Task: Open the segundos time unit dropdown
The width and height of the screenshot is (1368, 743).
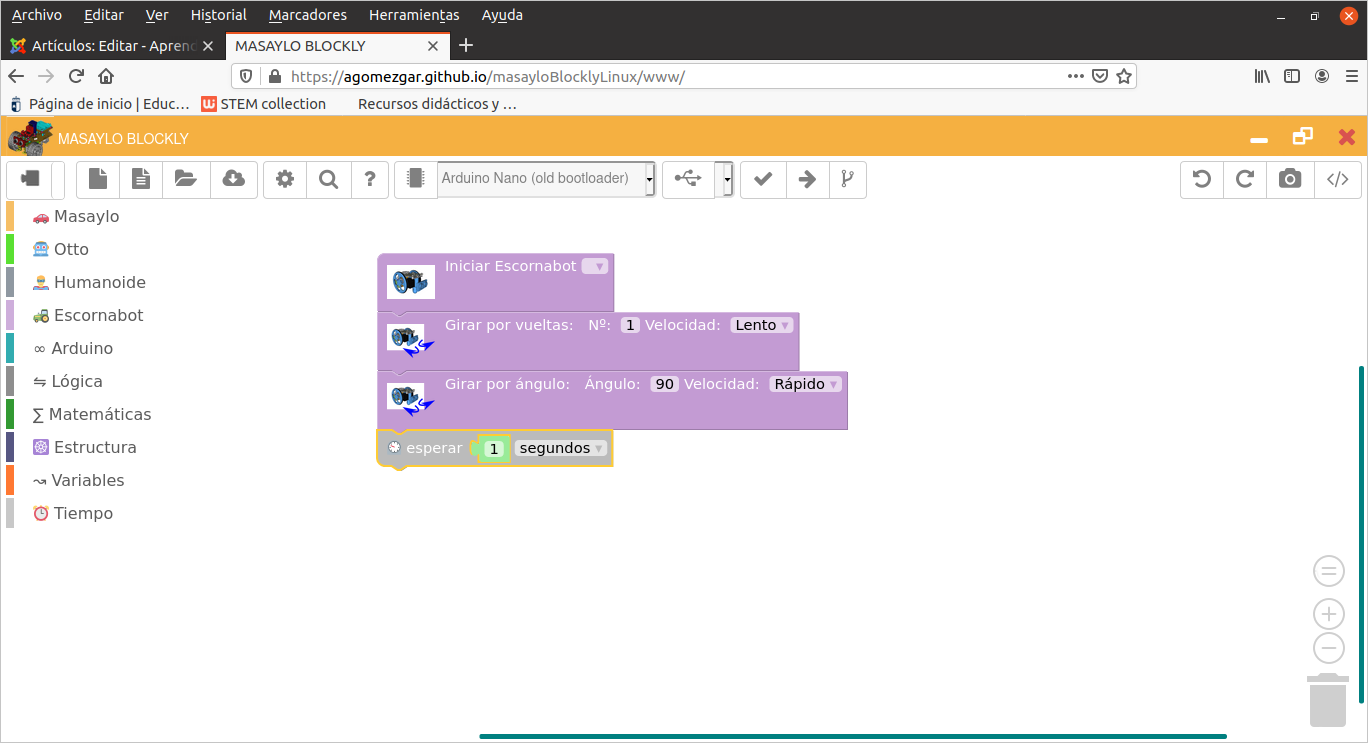Action: click(x=561, y=448)
